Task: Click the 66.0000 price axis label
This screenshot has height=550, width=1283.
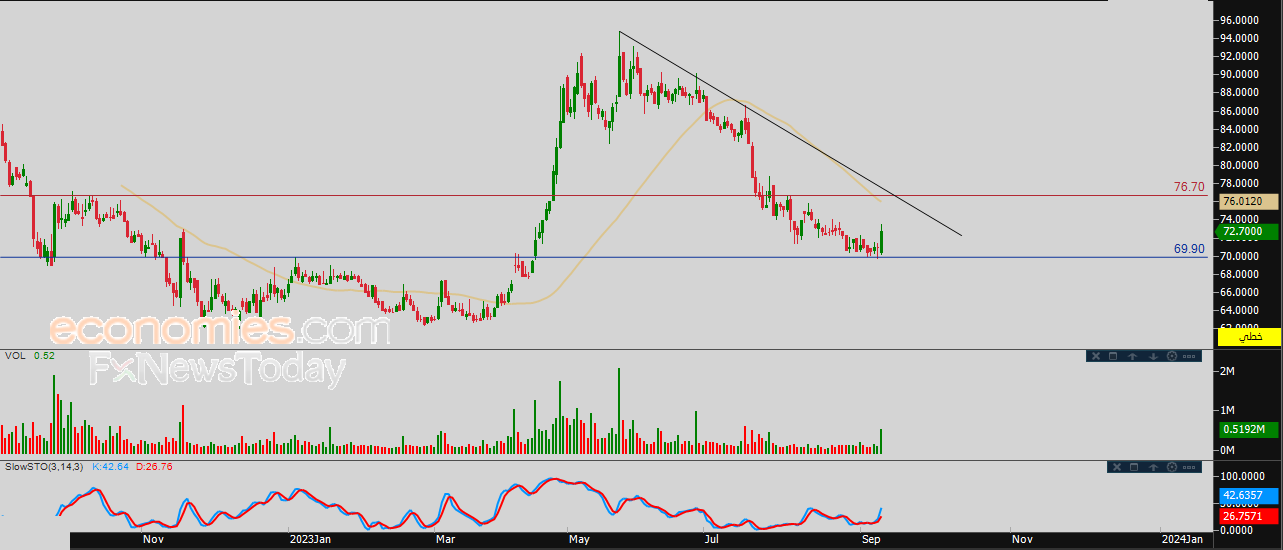Action: coord(1237,292)
